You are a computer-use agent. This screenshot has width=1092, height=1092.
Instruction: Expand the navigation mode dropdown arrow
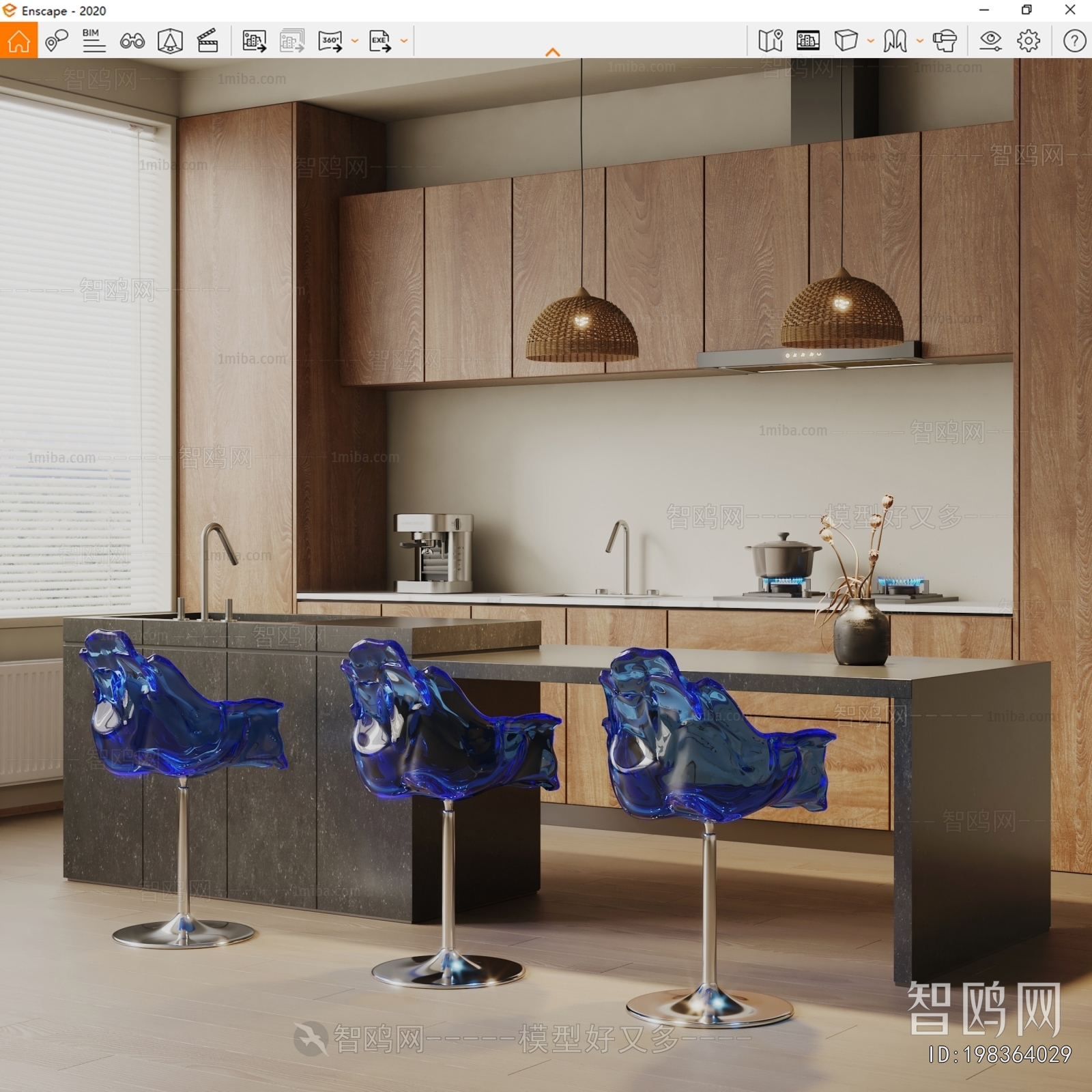click(x=920, y=41)
